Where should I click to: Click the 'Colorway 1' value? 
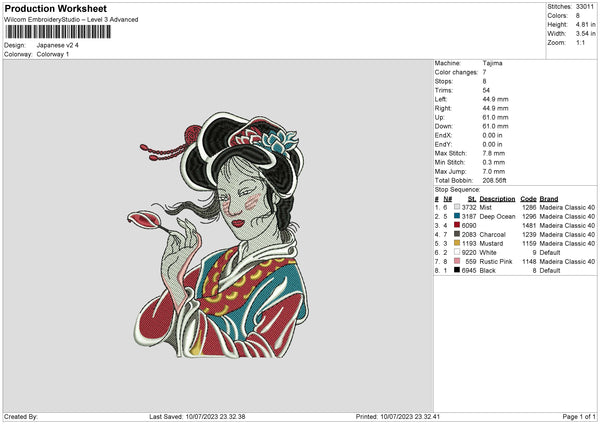(53, 54)
